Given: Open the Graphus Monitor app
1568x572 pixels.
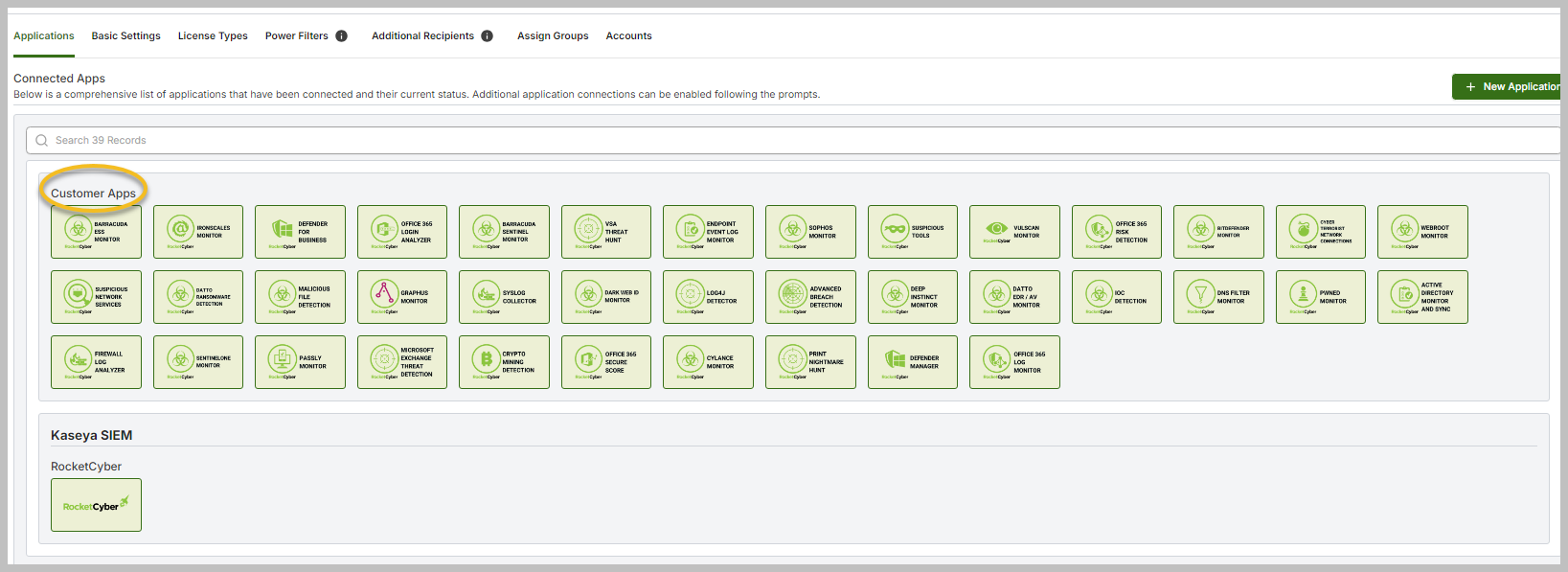Looking at the screenshot, I should coord(402,297).
